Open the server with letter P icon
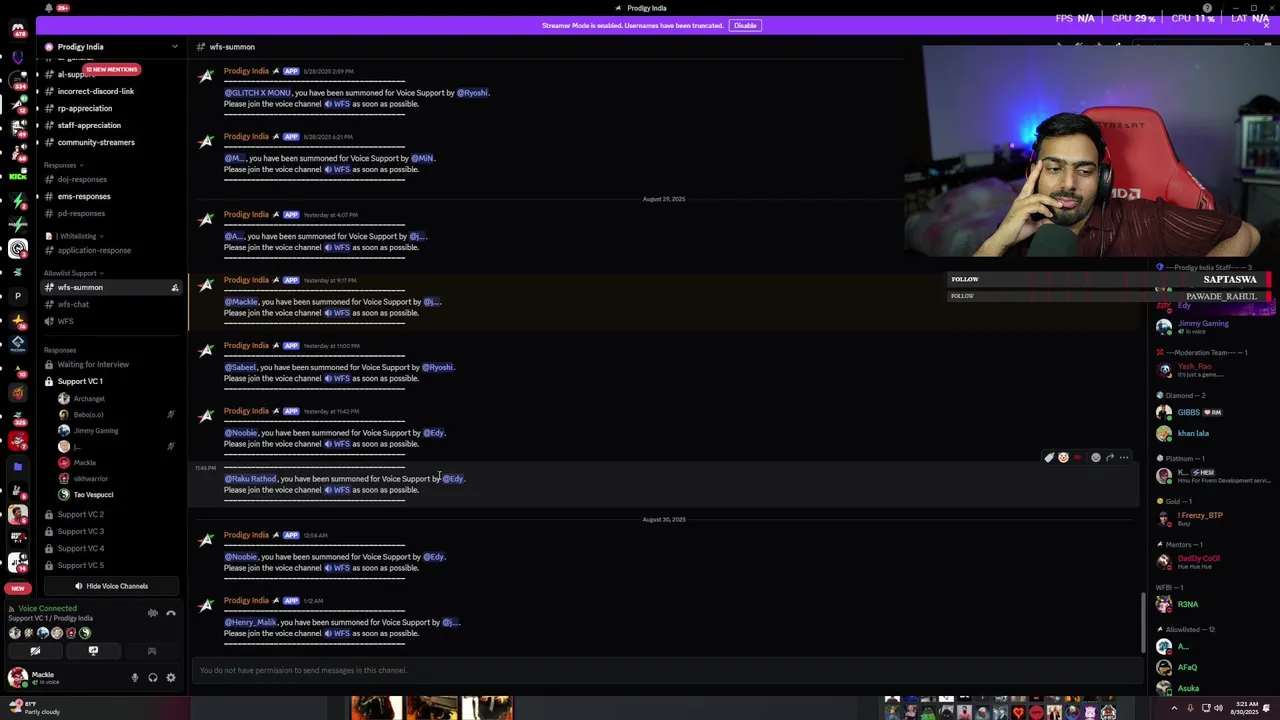 (x=18, y=296)
